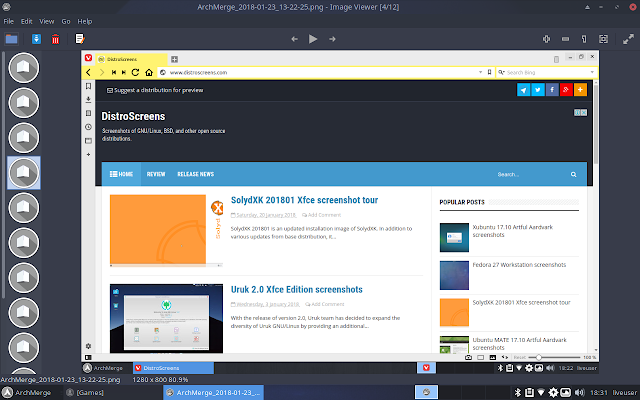Open the ArchMerge application menu on the bottom panel
The image size is (640, 400).
27,393
